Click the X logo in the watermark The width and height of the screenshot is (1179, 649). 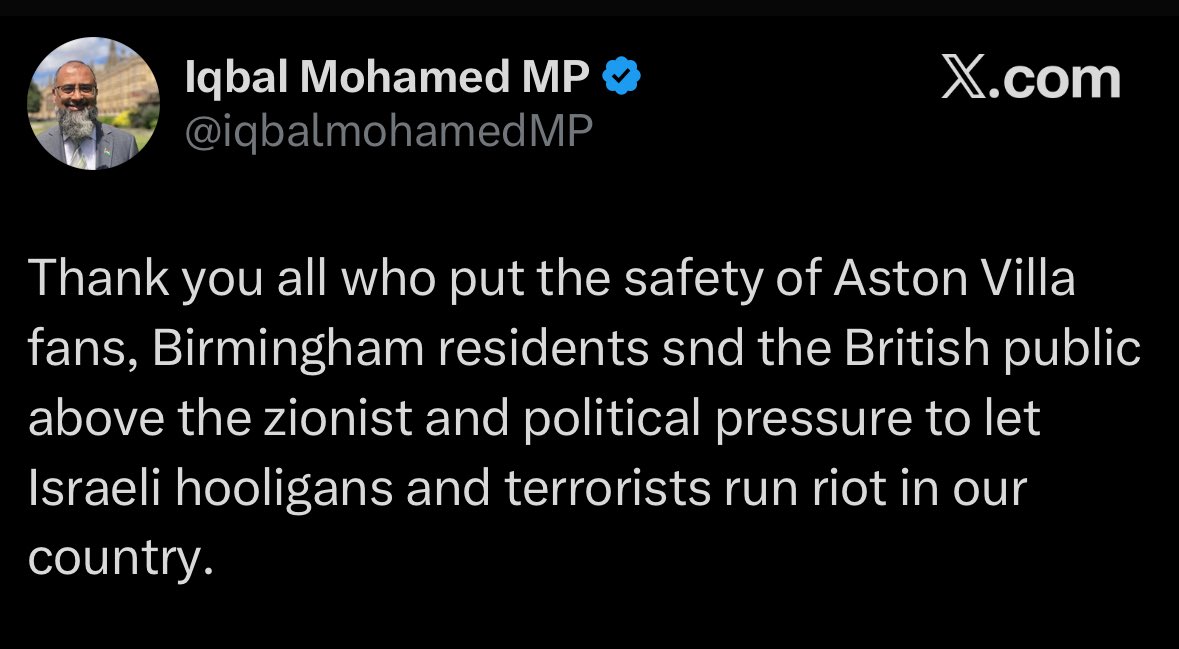pyautogui.click(x=965, y=80)
